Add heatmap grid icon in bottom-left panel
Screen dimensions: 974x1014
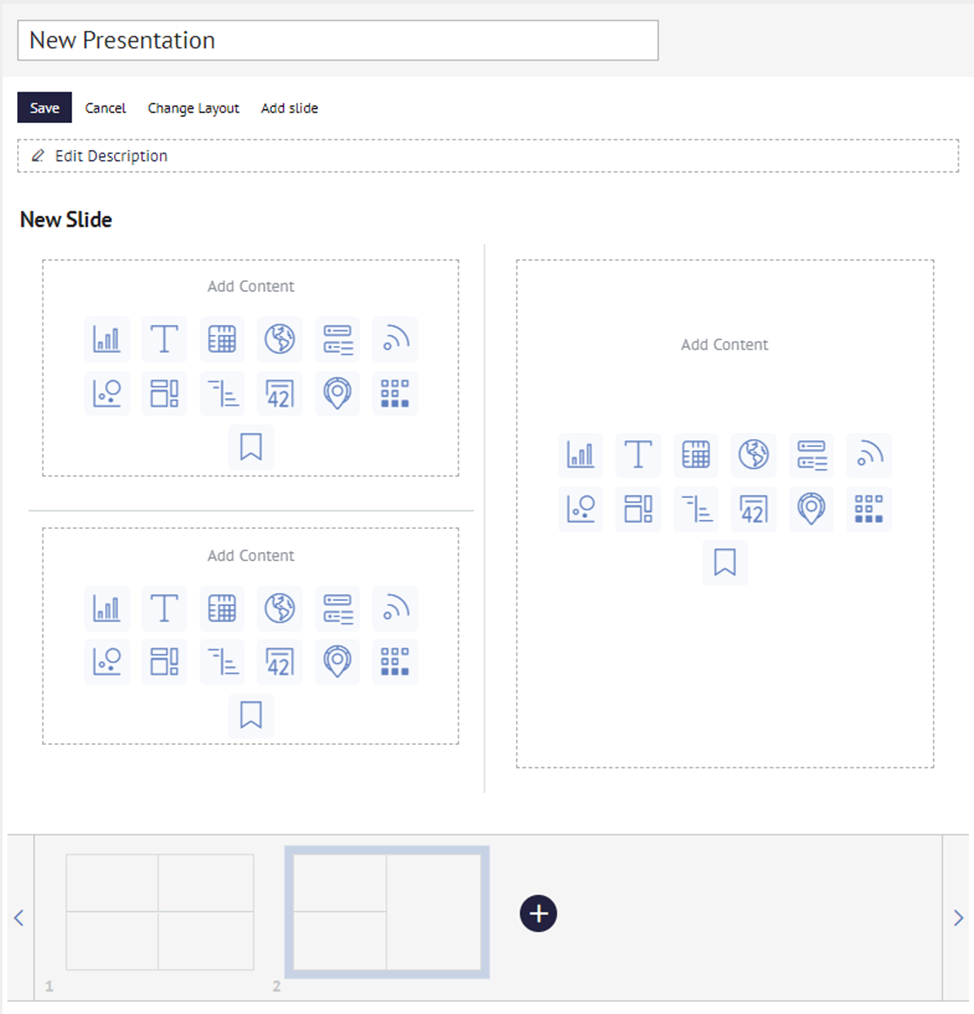(x=395, y=662)
